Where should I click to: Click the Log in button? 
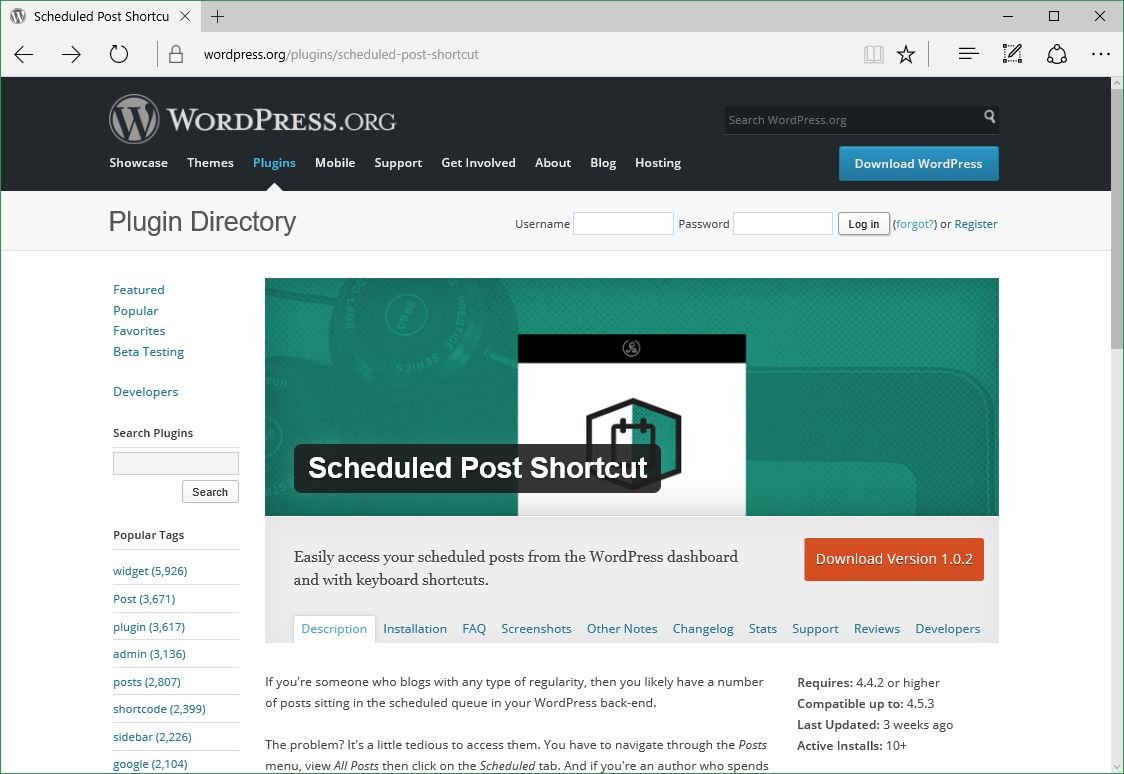pyautogui.click(x=864, y=224)
